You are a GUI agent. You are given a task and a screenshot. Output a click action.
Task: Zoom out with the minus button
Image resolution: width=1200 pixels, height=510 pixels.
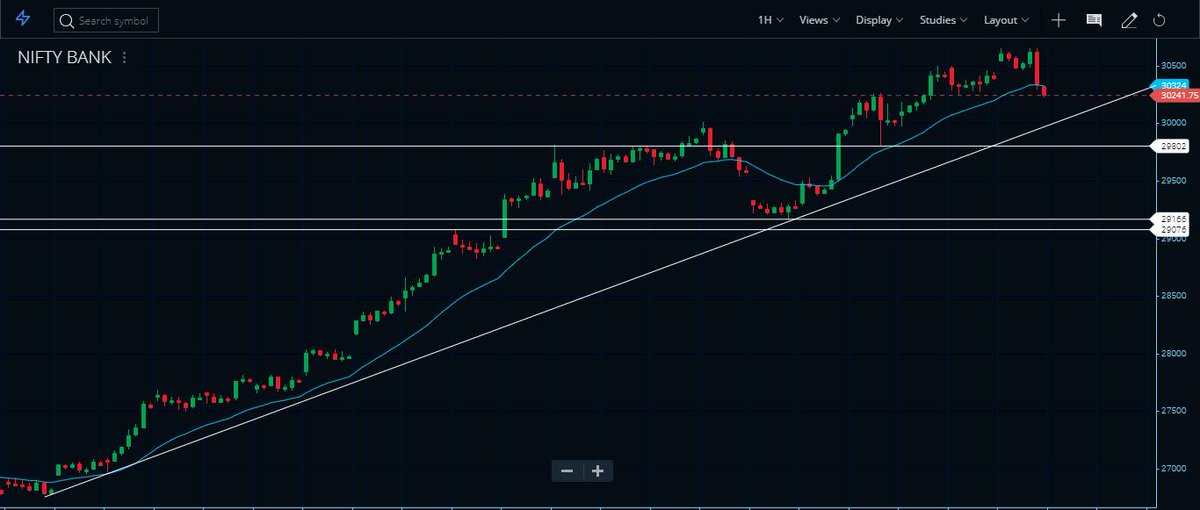point(567,471)
